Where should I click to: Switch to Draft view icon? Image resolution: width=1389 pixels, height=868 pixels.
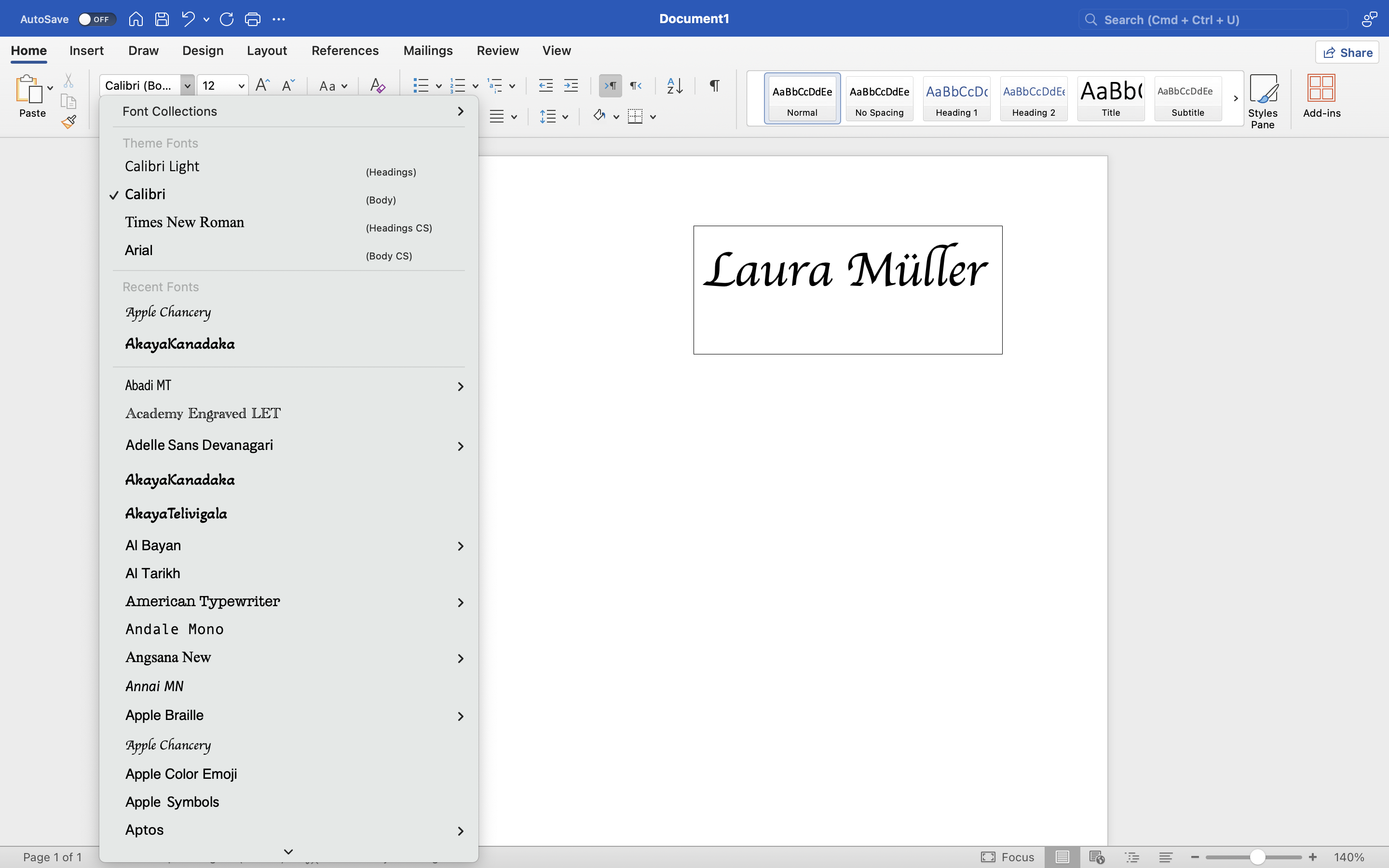point(1166,857)
